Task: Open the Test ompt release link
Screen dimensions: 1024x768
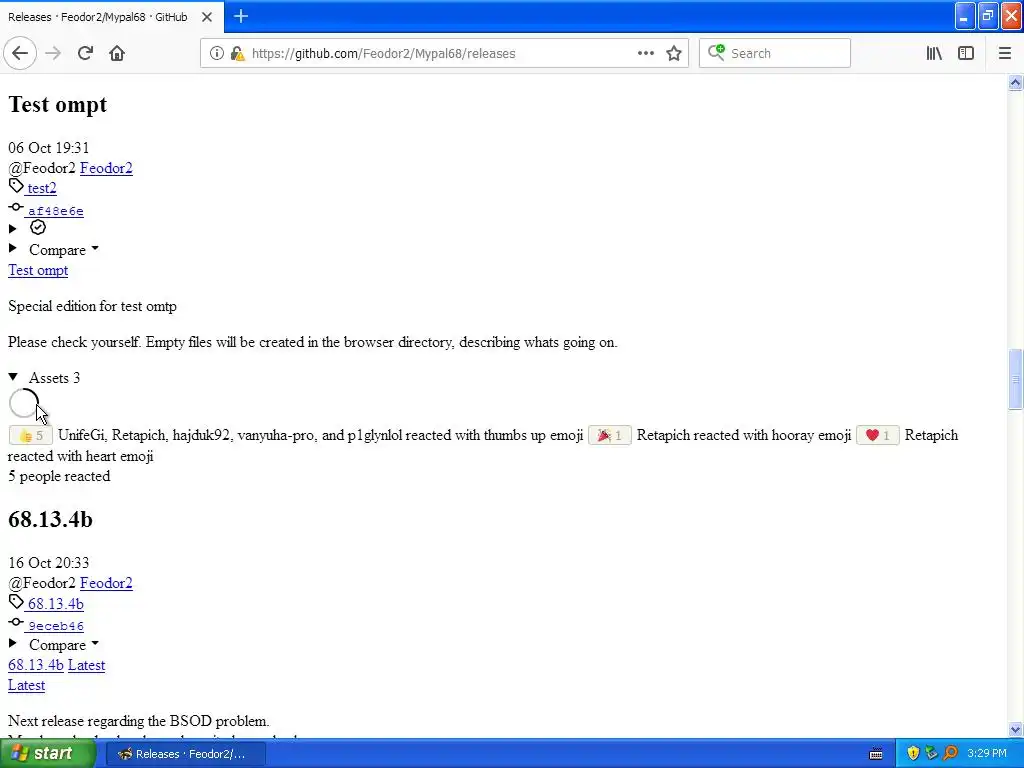Action: pyautogui.click(x=38, y=270)
